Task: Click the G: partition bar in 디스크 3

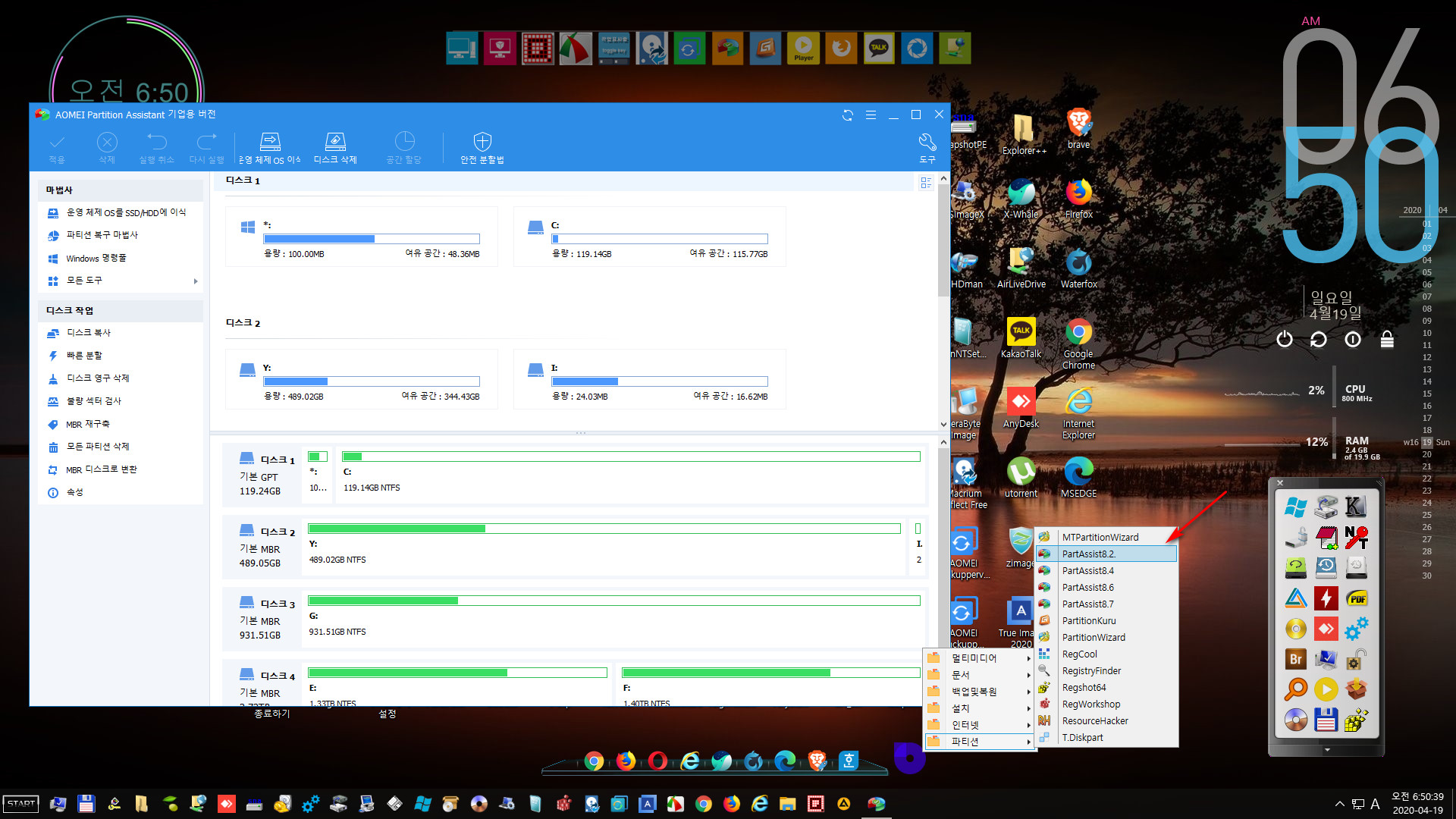Action: pyautogui.click(x=613, y=601)
